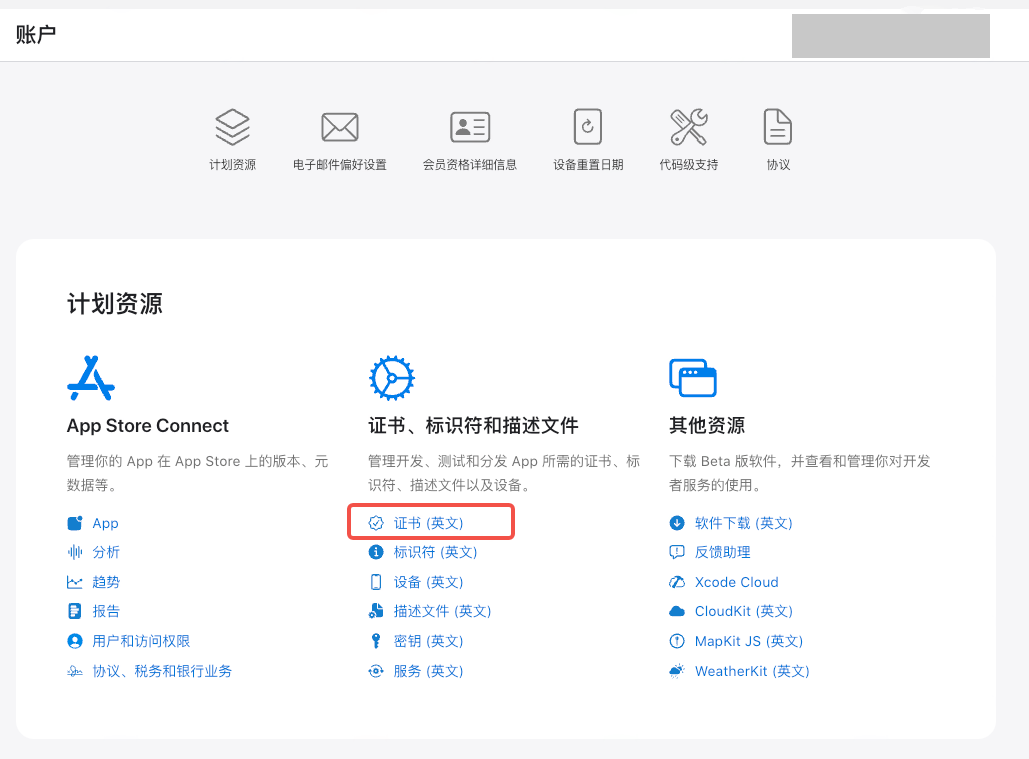Open the 计划资源 layers icon
The height and width of the screenshot is (759, 1029).
[x=232, y=127]
